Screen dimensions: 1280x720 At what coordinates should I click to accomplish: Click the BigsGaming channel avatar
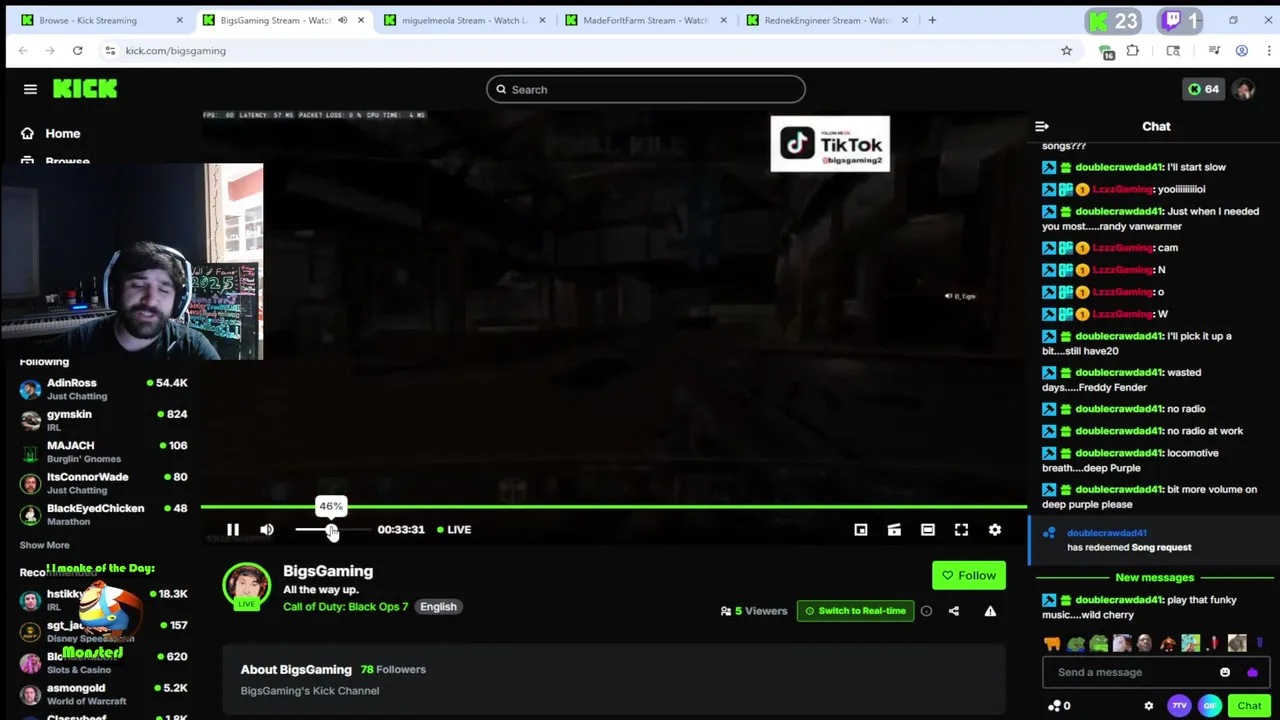(x=246, y=586)
